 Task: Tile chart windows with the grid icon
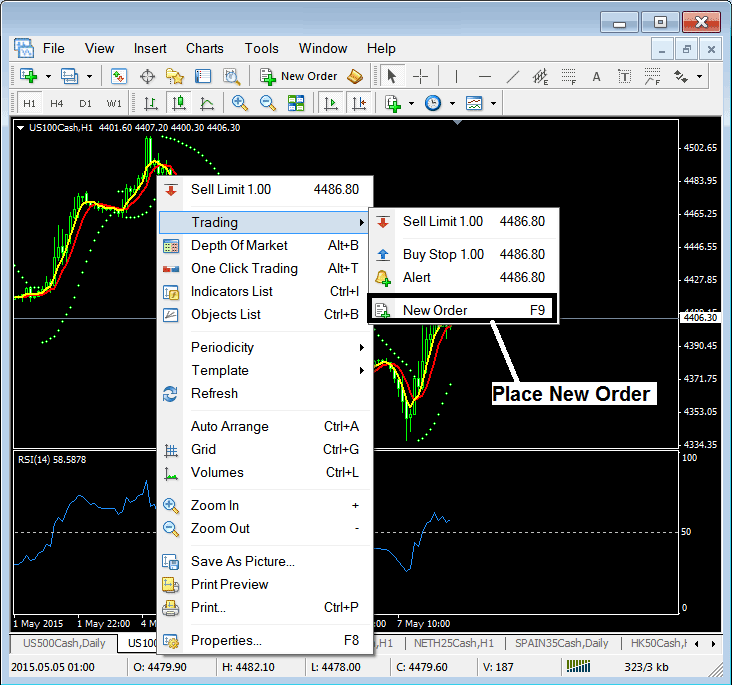click(x=296, y=103)
